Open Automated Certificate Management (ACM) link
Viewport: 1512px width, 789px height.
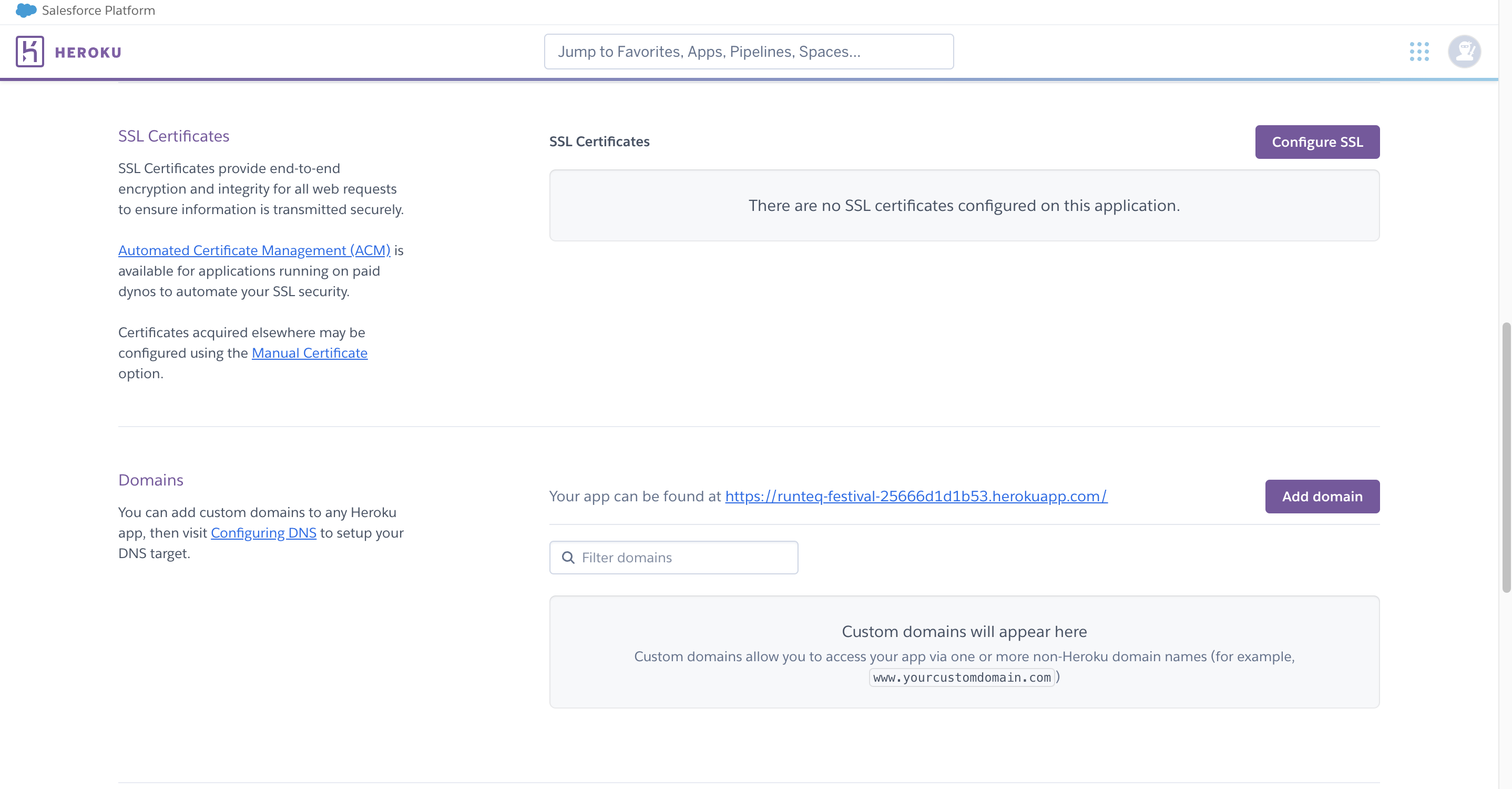point(253,250)
